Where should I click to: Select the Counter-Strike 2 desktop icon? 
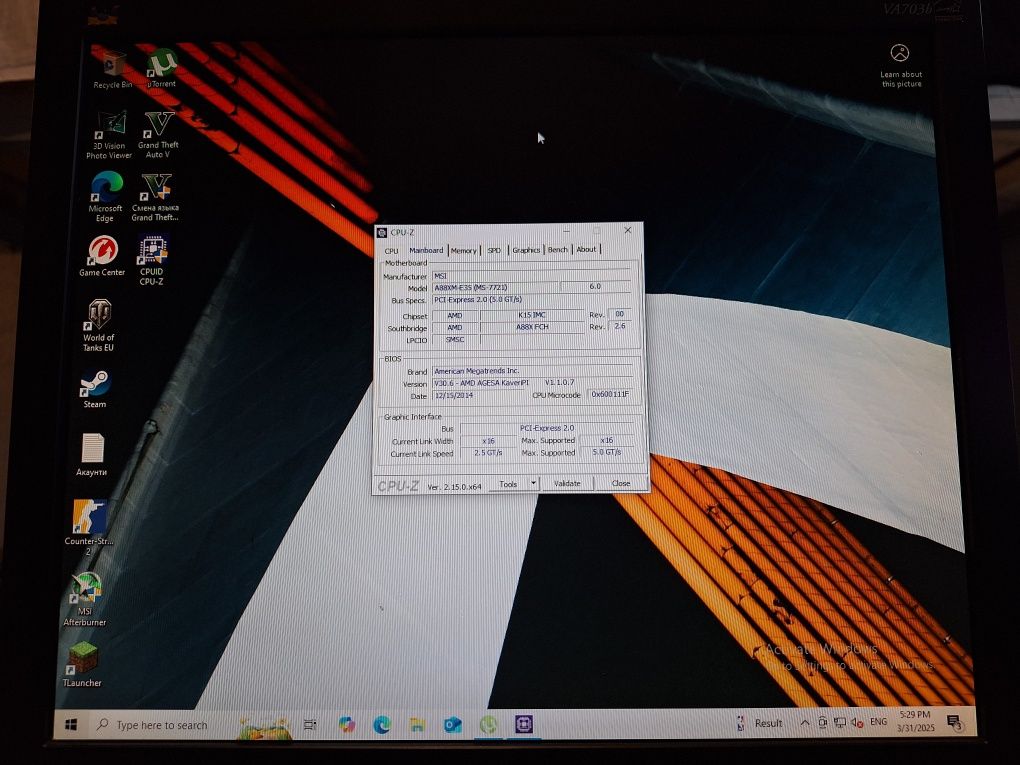pyautogui.click(x=89, y=528)
